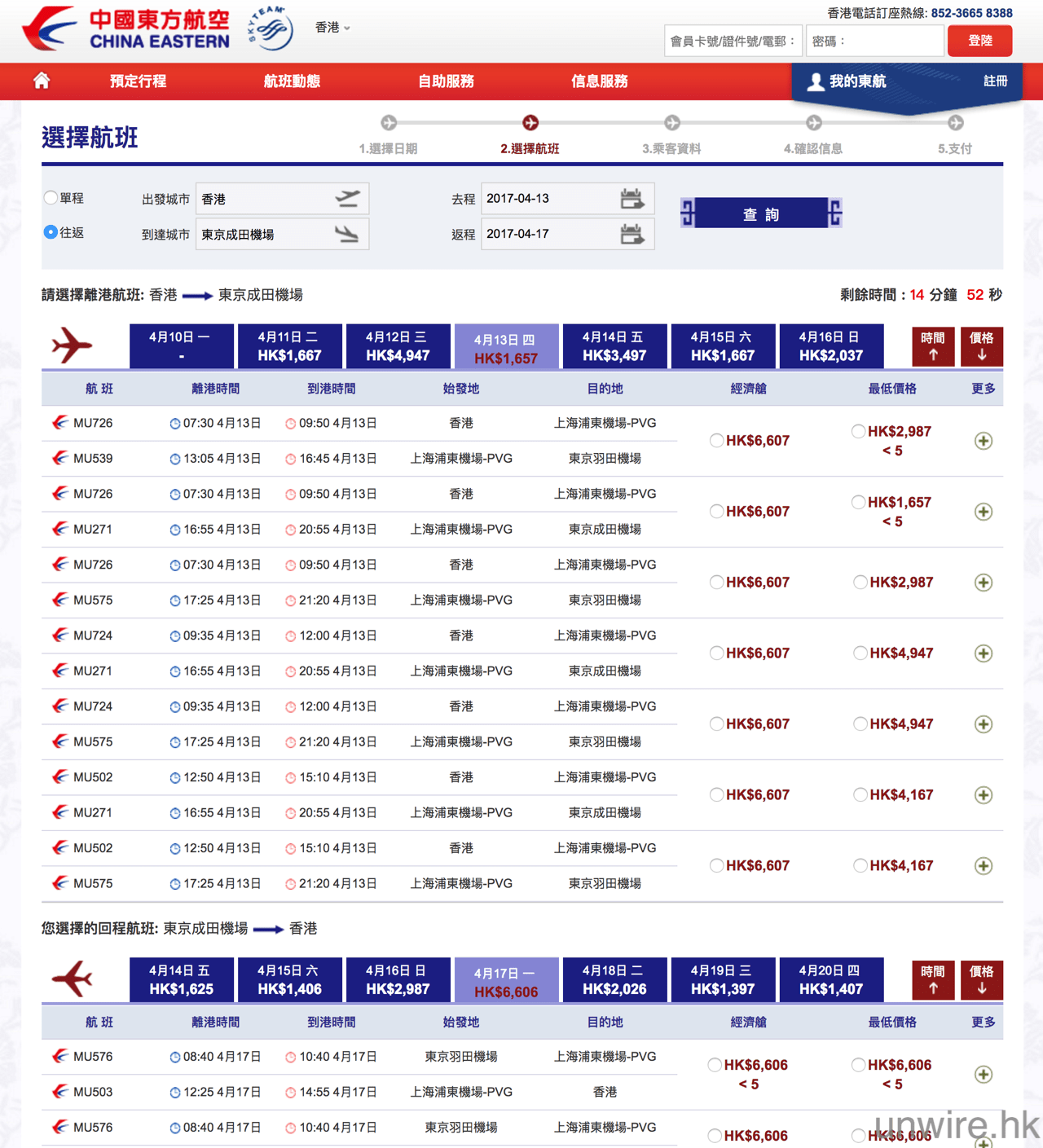Image resolution: width=1043 pixels, height=1148 pixels.
Task: Click the 密碼 password input field
Action: click(x=874, y=41)
